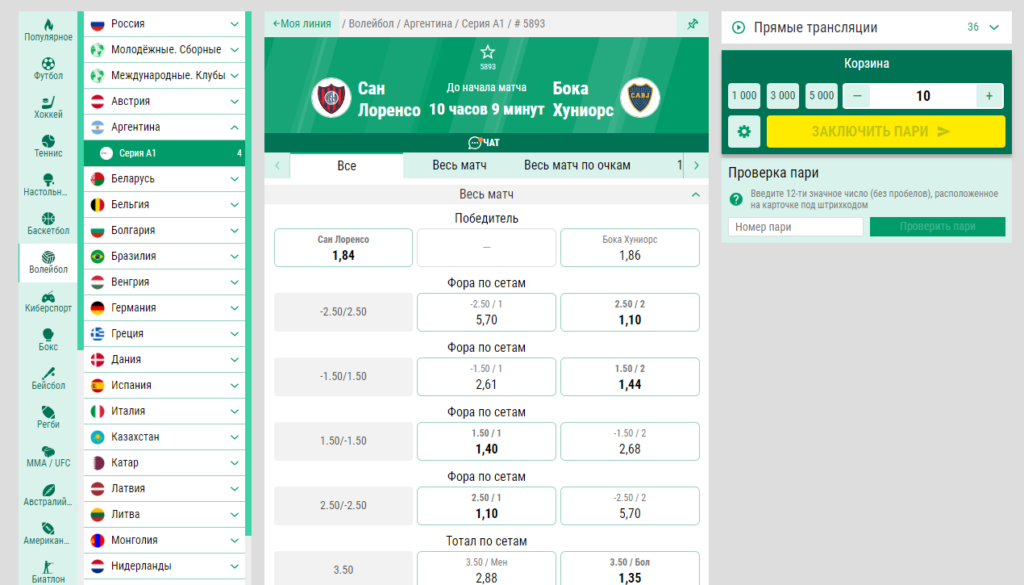Expand the Россия country list
1024x585 pixels.
[x=165, y=24]
